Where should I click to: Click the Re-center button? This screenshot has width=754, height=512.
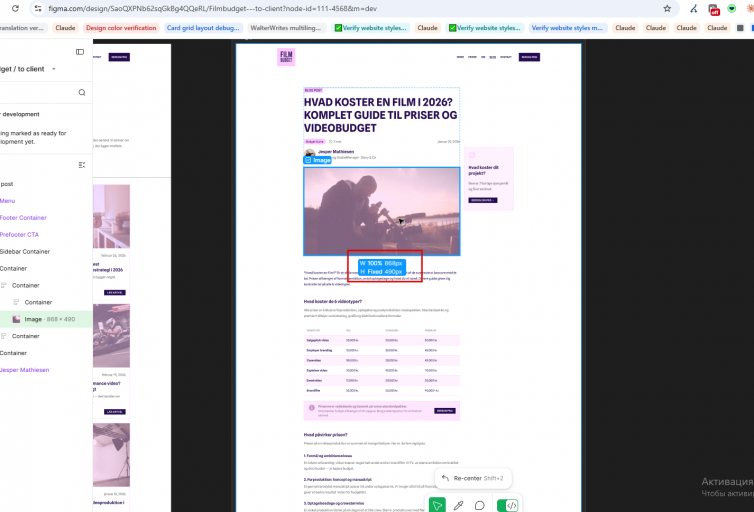[473, 478]
